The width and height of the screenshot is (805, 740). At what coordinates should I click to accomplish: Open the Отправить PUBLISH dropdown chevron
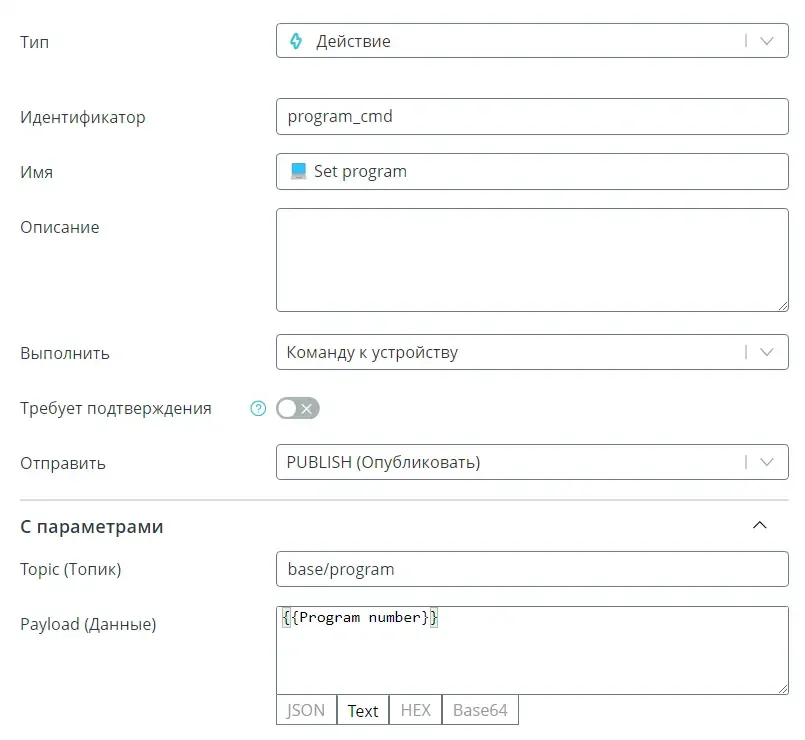coord(767,462)
